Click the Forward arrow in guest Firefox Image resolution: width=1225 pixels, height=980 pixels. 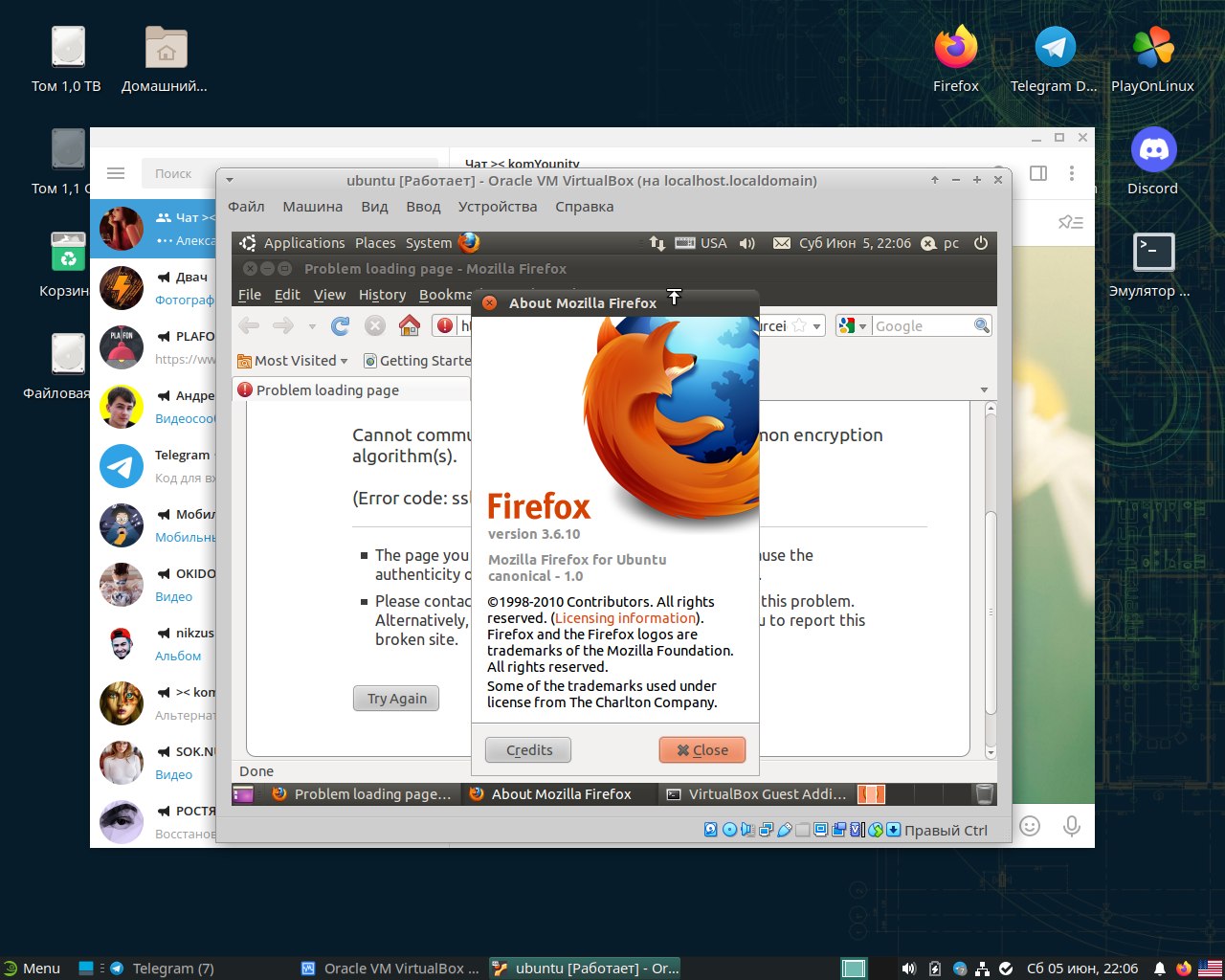pyautogui.click(x=283, y=326)
